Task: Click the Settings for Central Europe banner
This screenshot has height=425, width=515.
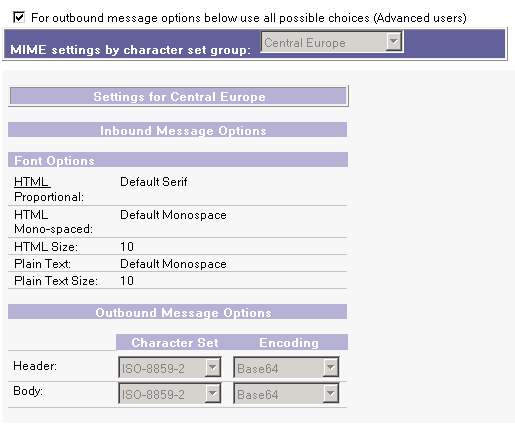Action: pyautogui.click(x=179, y=96)
